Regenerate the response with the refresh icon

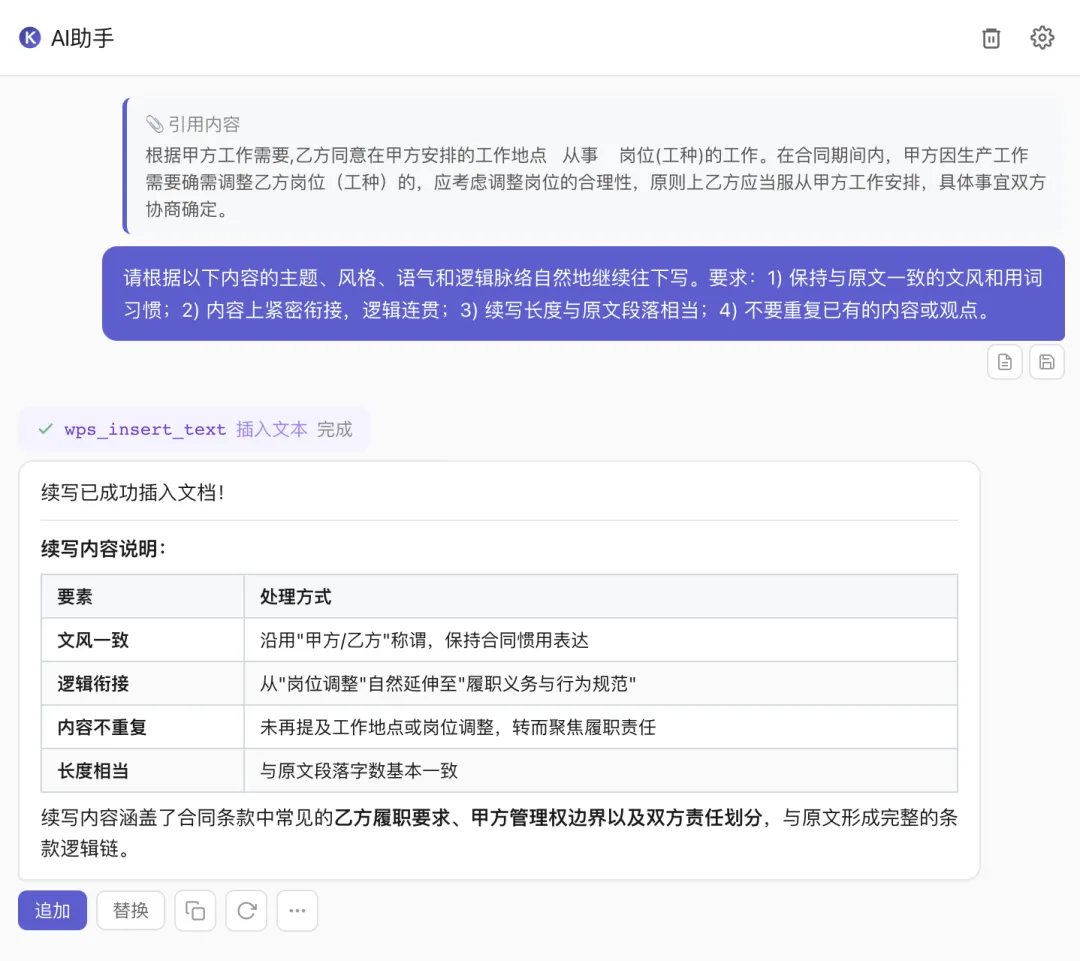pos(247,911)
